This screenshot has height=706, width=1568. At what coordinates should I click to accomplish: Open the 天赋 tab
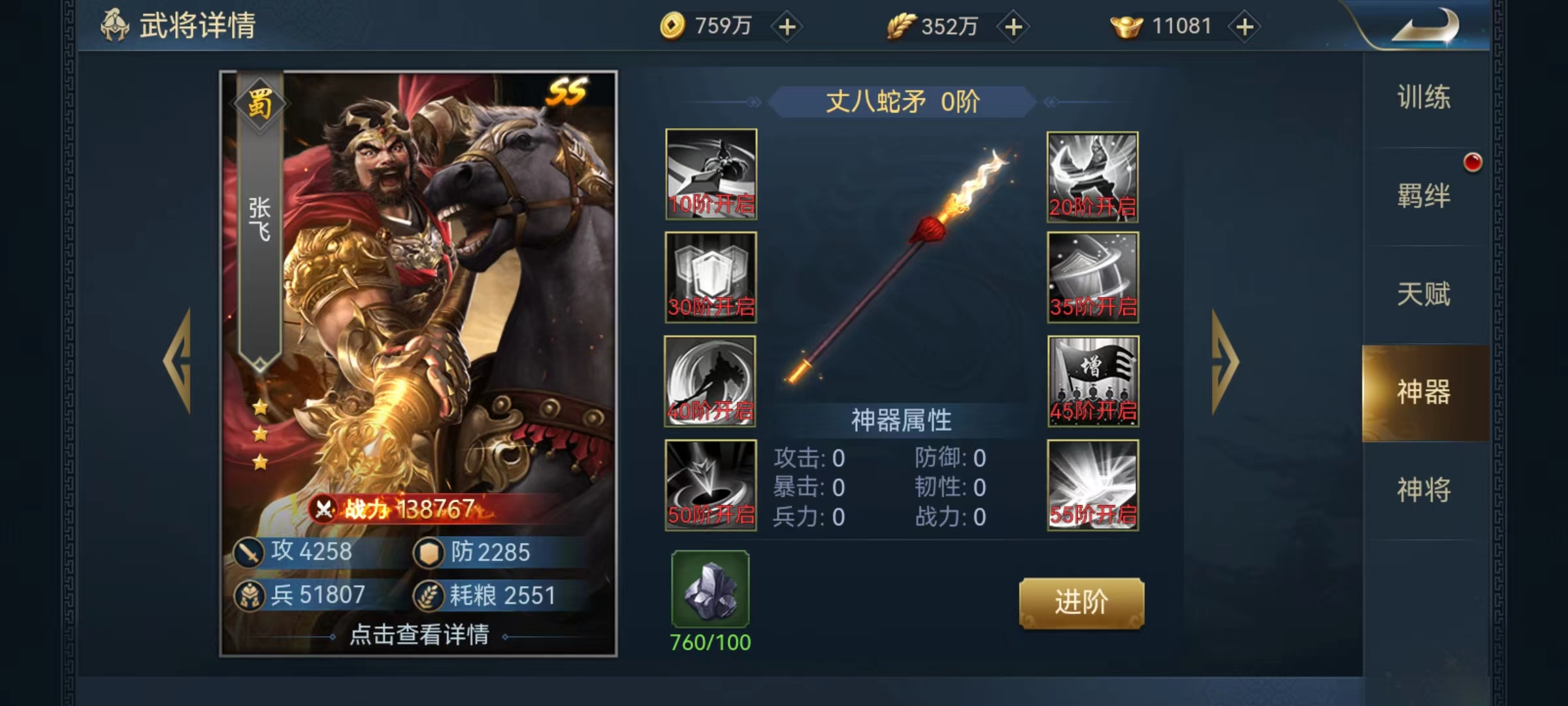click(x=1424, y=294)
